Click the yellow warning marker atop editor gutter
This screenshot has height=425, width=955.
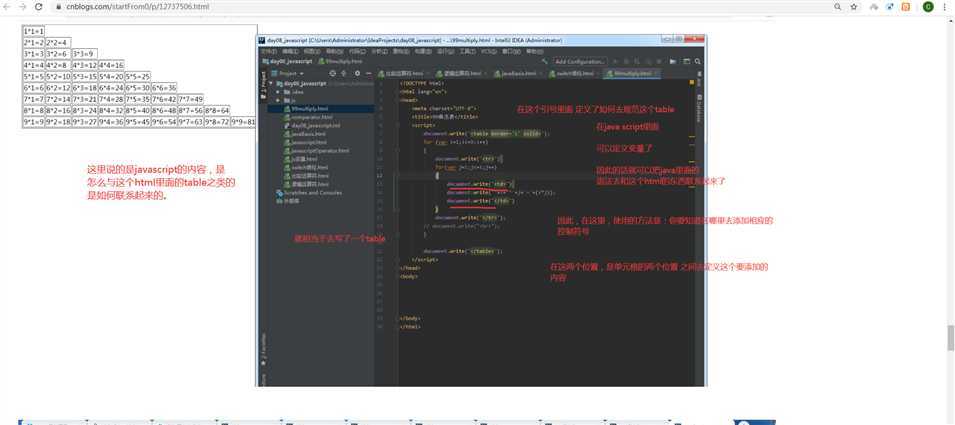(692, 82)
